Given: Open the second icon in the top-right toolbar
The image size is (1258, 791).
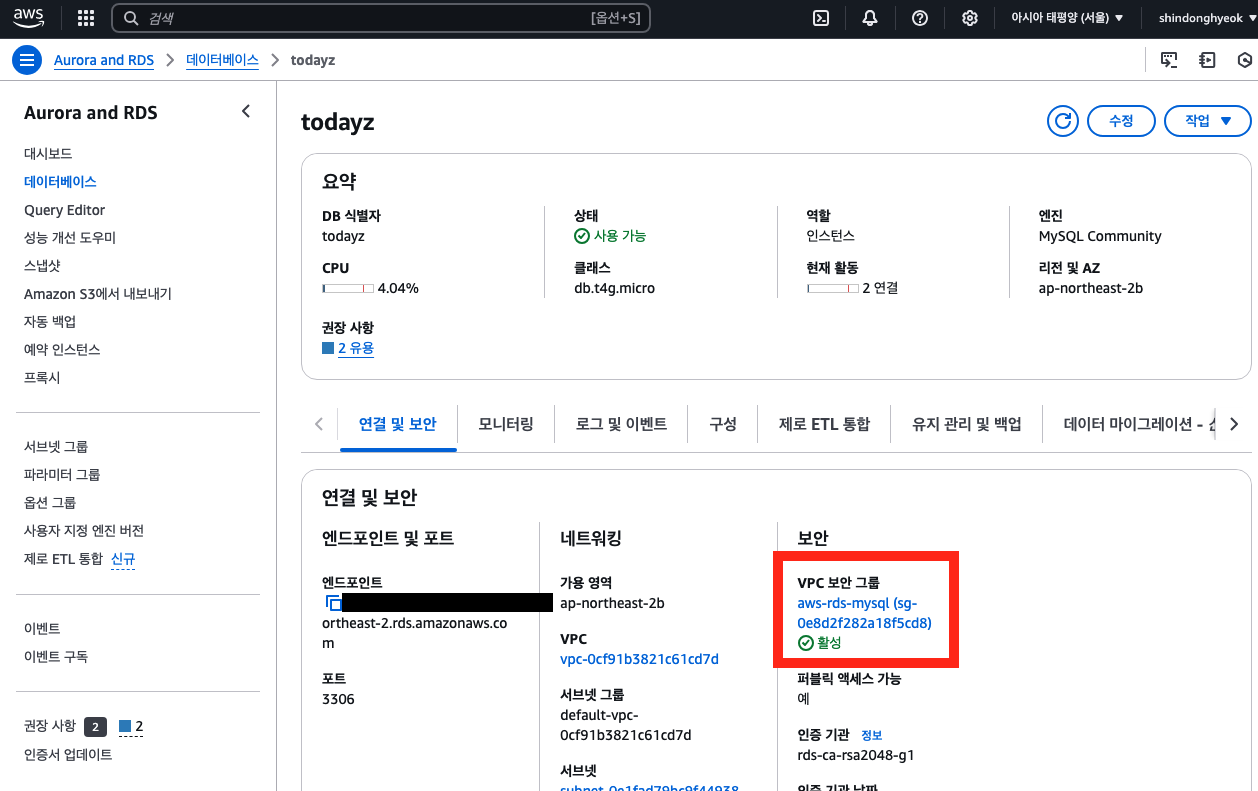Looking at the screenshot, I should tap(1207, 60).
